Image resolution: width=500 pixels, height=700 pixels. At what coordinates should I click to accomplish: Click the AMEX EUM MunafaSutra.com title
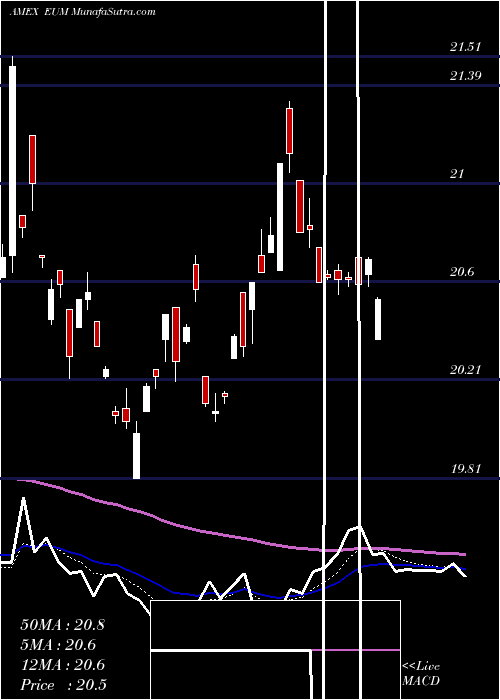tap(83, 12)
